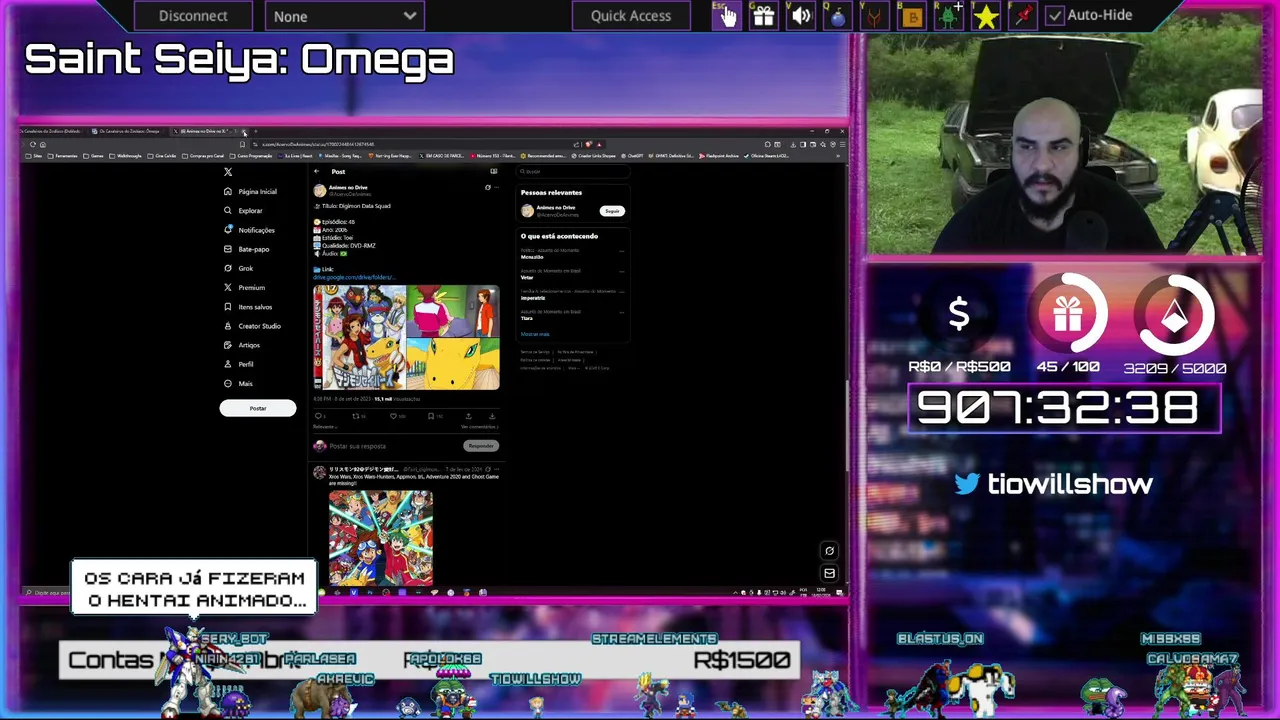Open three-dot menu beside Imperatriz trend
This screenshot has width=1280, height=720.
(x=621, y=292)
